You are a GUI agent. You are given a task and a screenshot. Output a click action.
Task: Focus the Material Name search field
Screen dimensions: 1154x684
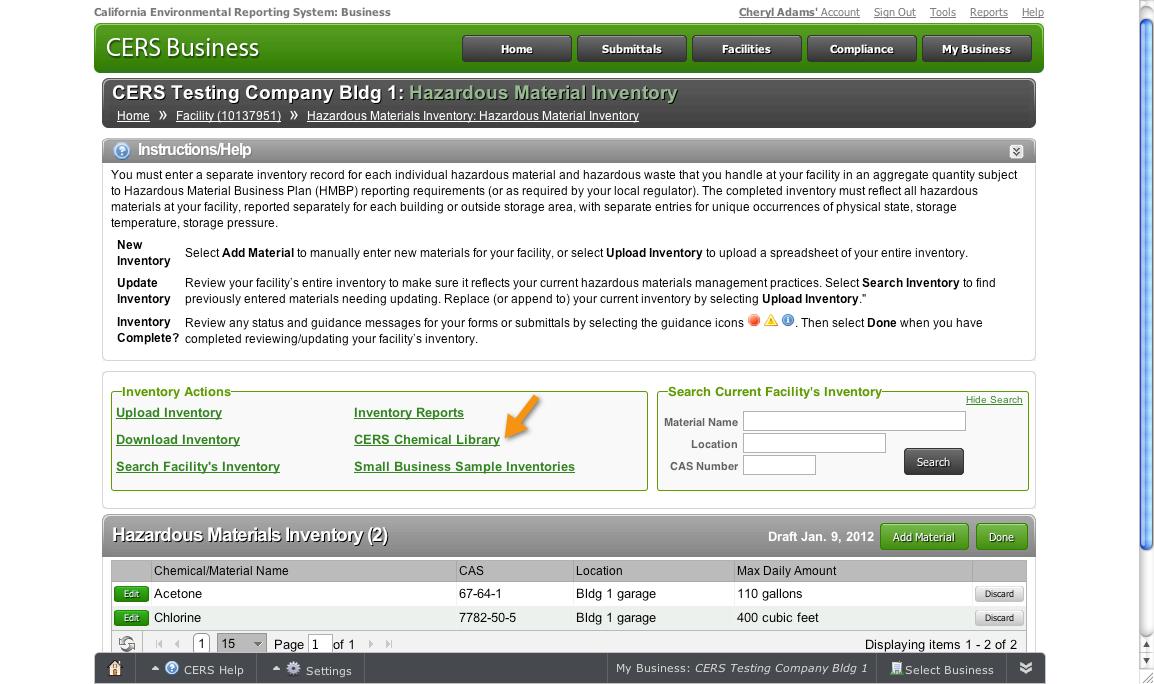(x=854, y=421)
